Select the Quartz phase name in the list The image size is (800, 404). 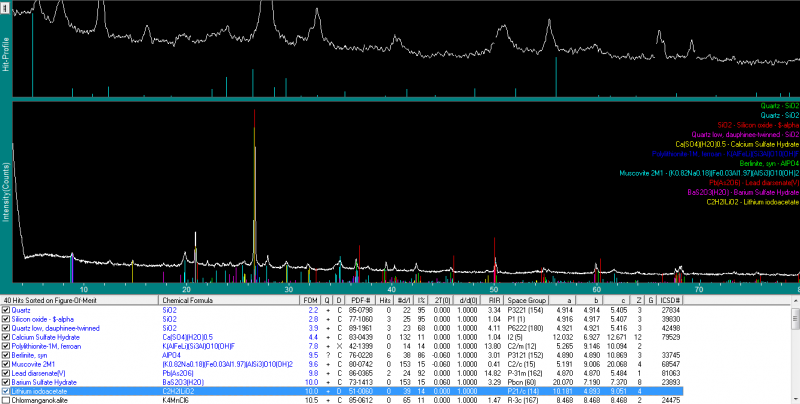[21, 310]
